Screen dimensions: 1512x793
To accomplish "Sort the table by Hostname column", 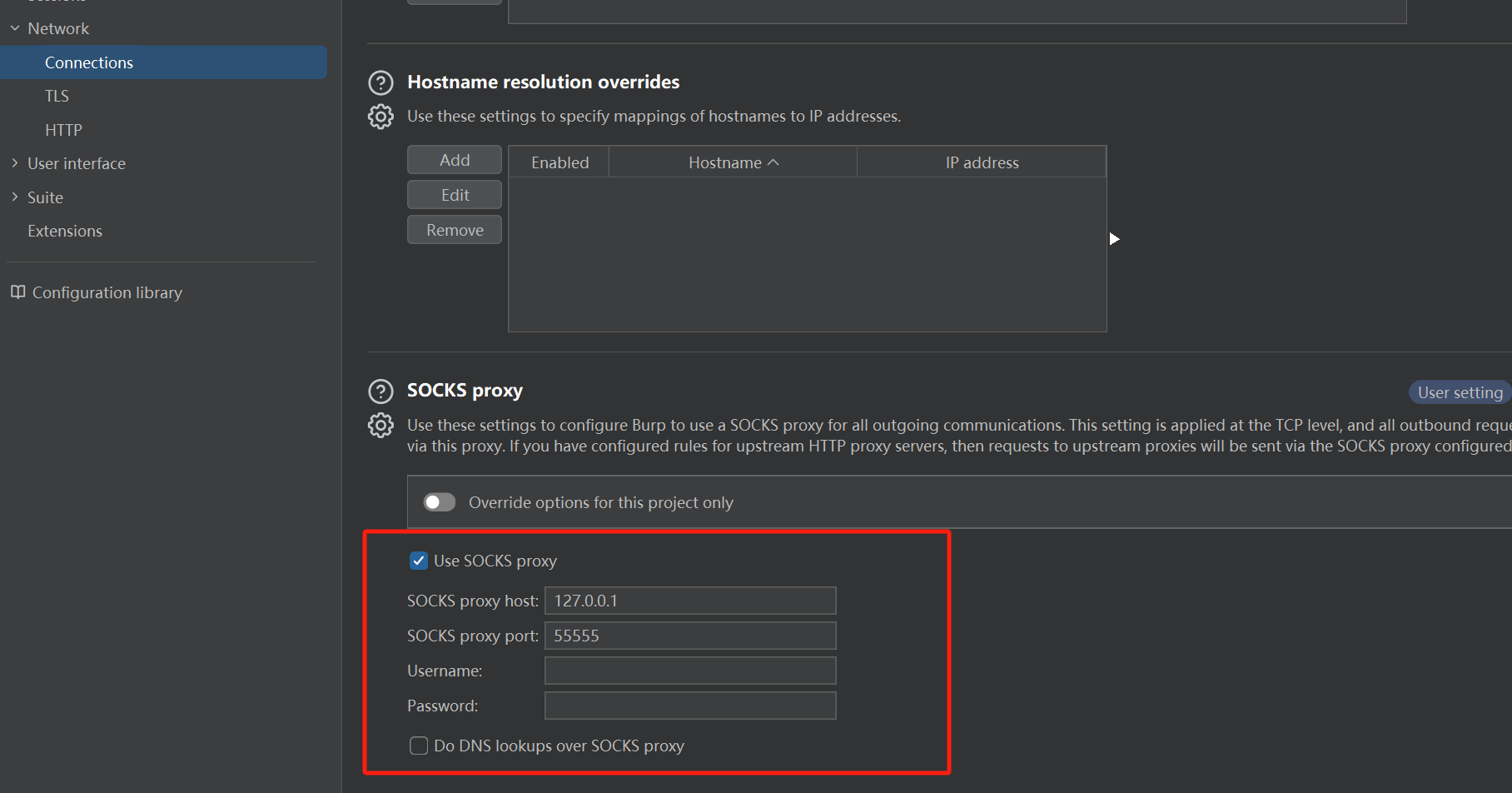I will [x=733, y=162].
